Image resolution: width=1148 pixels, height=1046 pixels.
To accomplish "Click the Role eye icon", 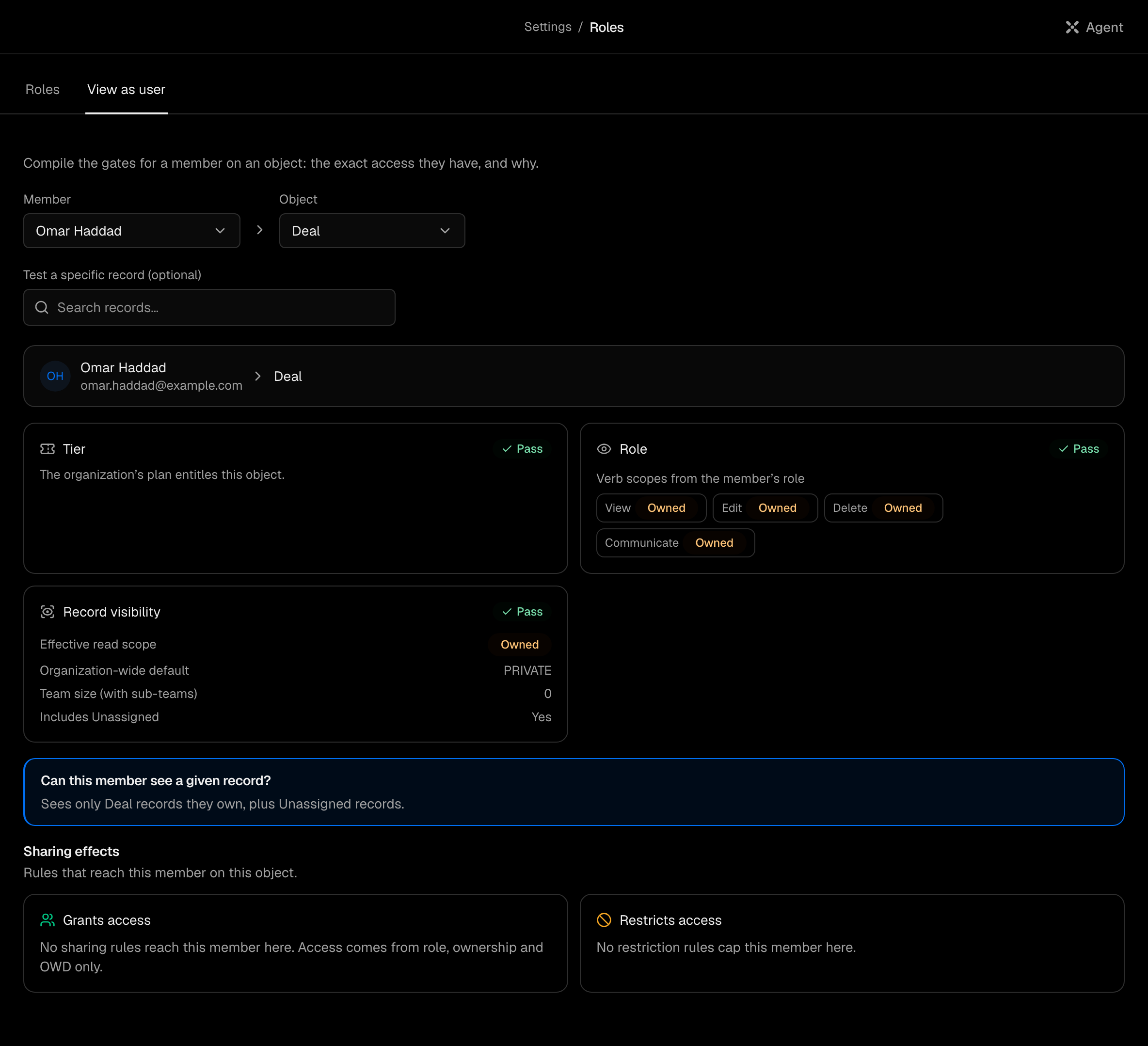I will [x=604, y=449].
